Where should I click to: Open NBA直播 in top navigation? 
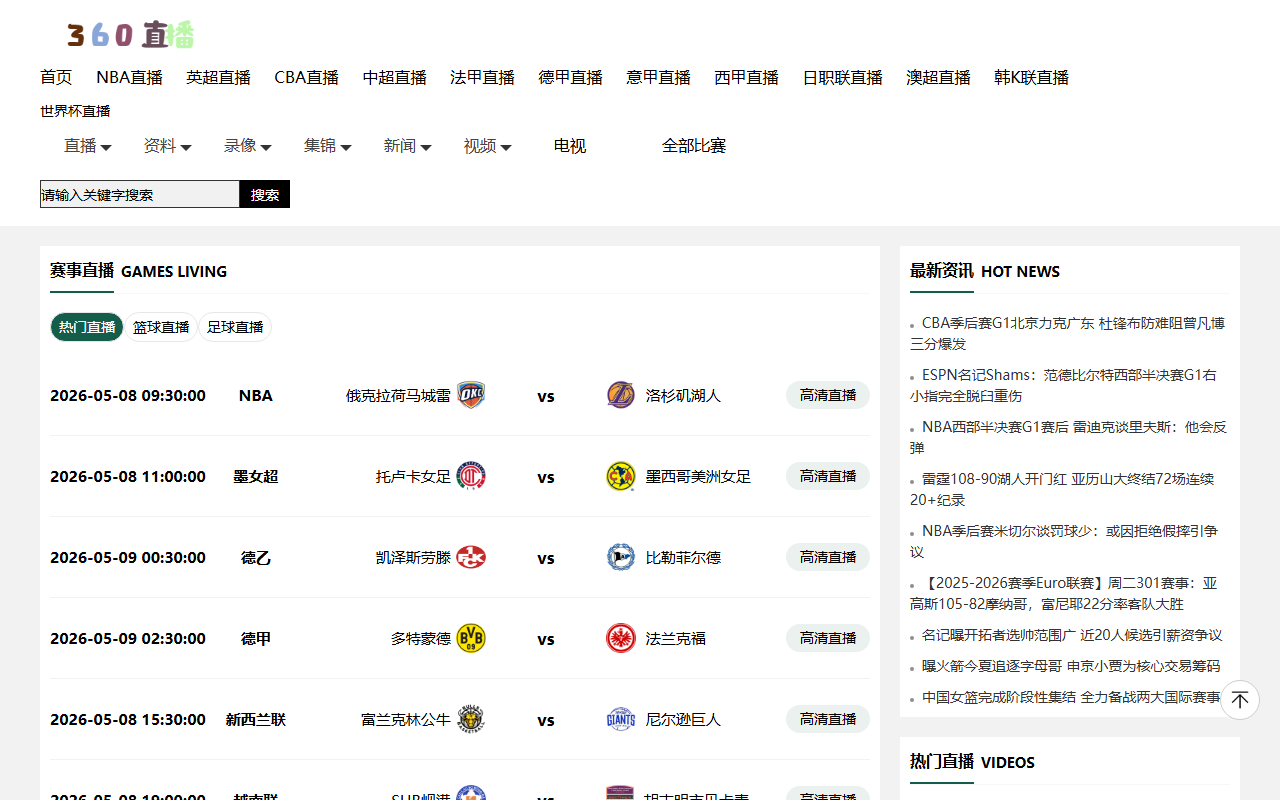click(x=129, y=77)
